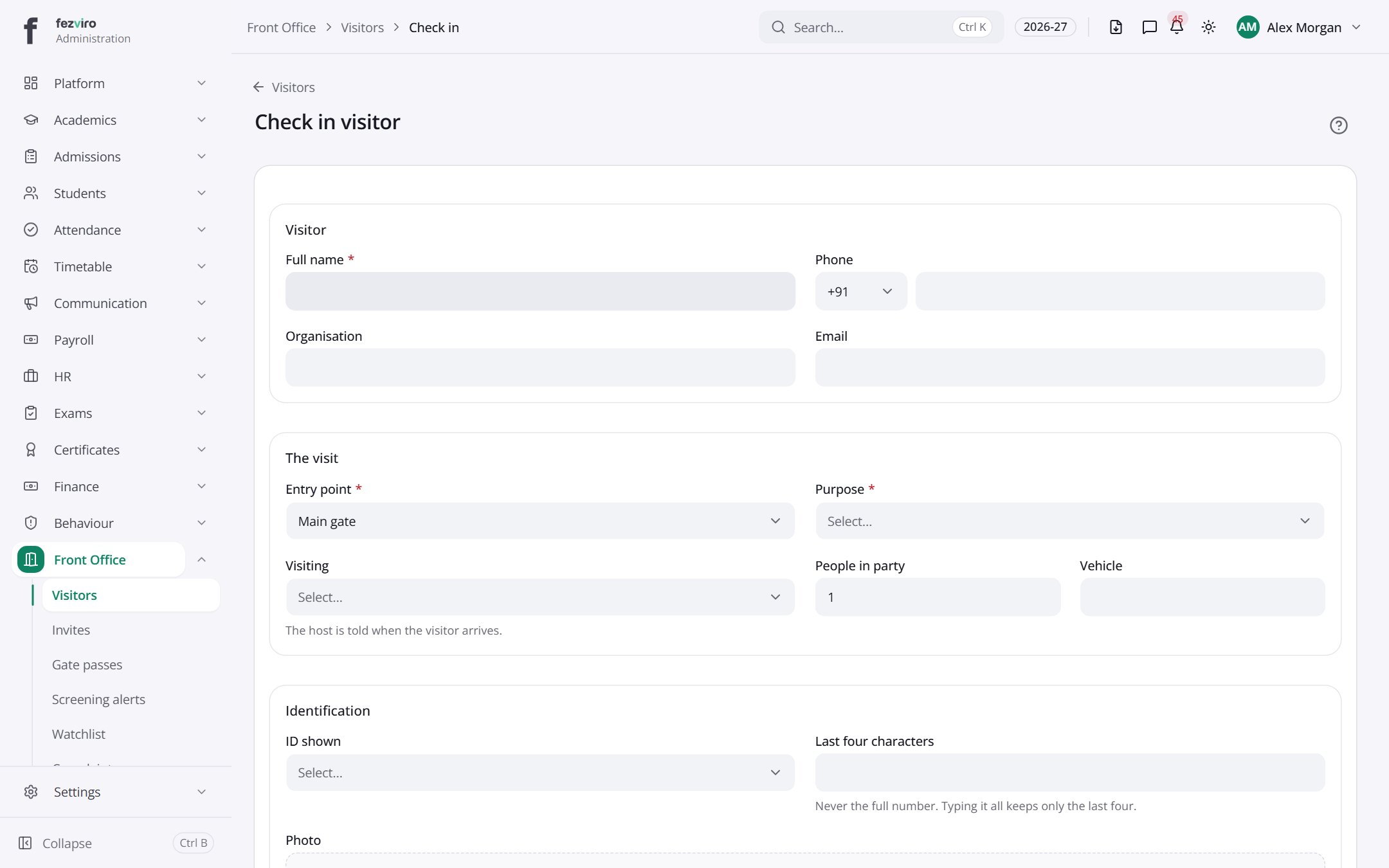Select Gate passes in sidebar
The image size is (1389, 868).
coord(87,664)
